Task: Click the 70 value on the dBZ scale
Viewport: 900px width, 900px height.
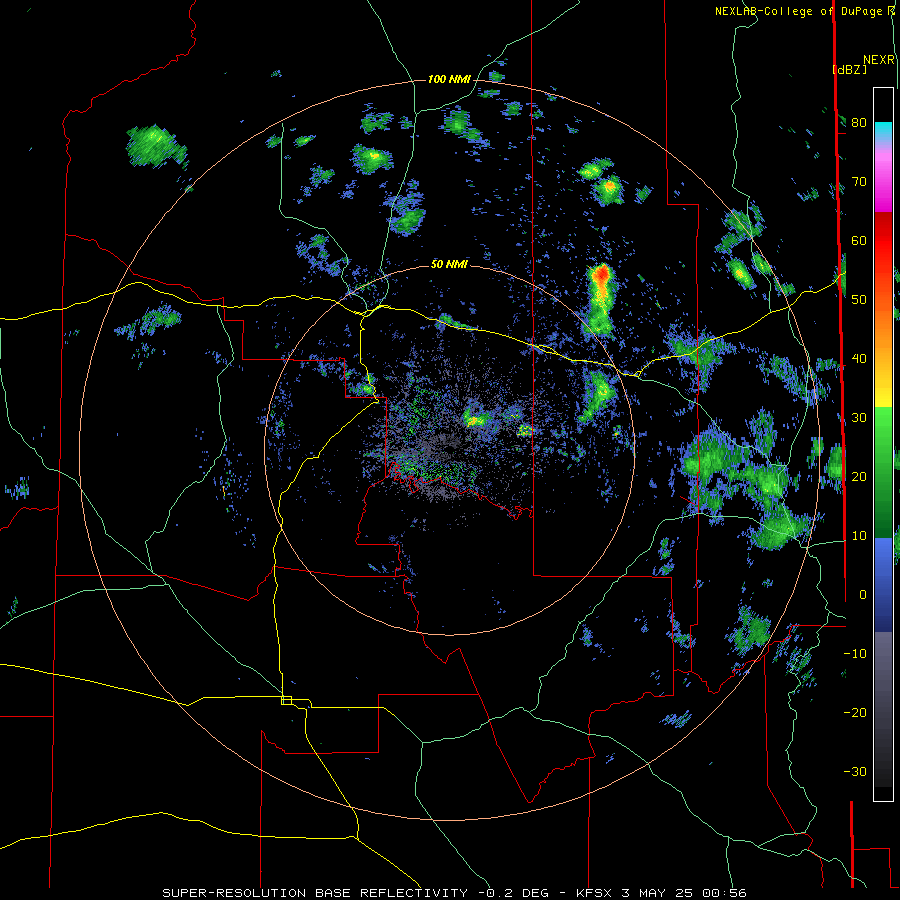Action: (859, 181)
